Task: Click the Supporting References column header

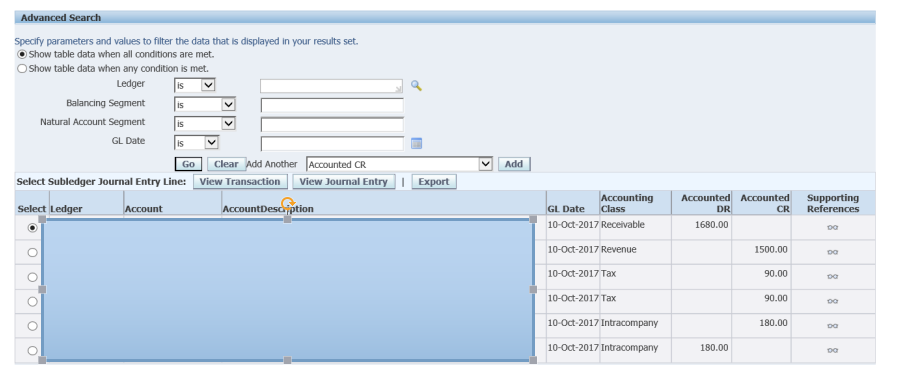Action: pyautogui.click(x=832, y=203)
